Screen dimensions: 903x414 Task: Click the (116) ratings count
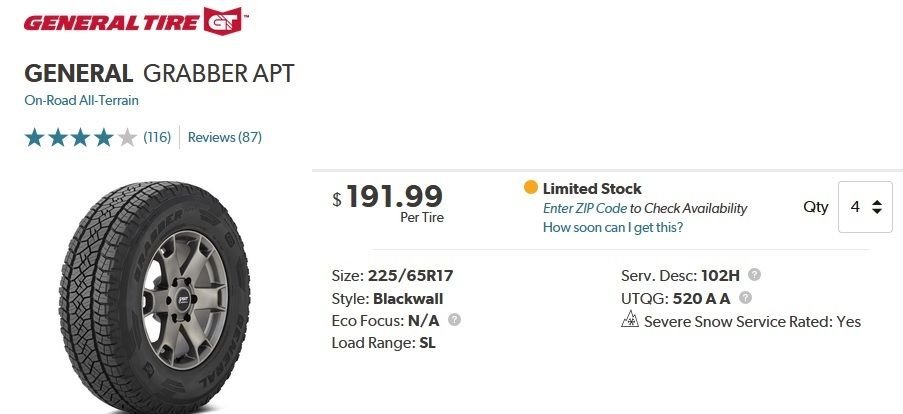pyautogui.click(x=157, y=137)
